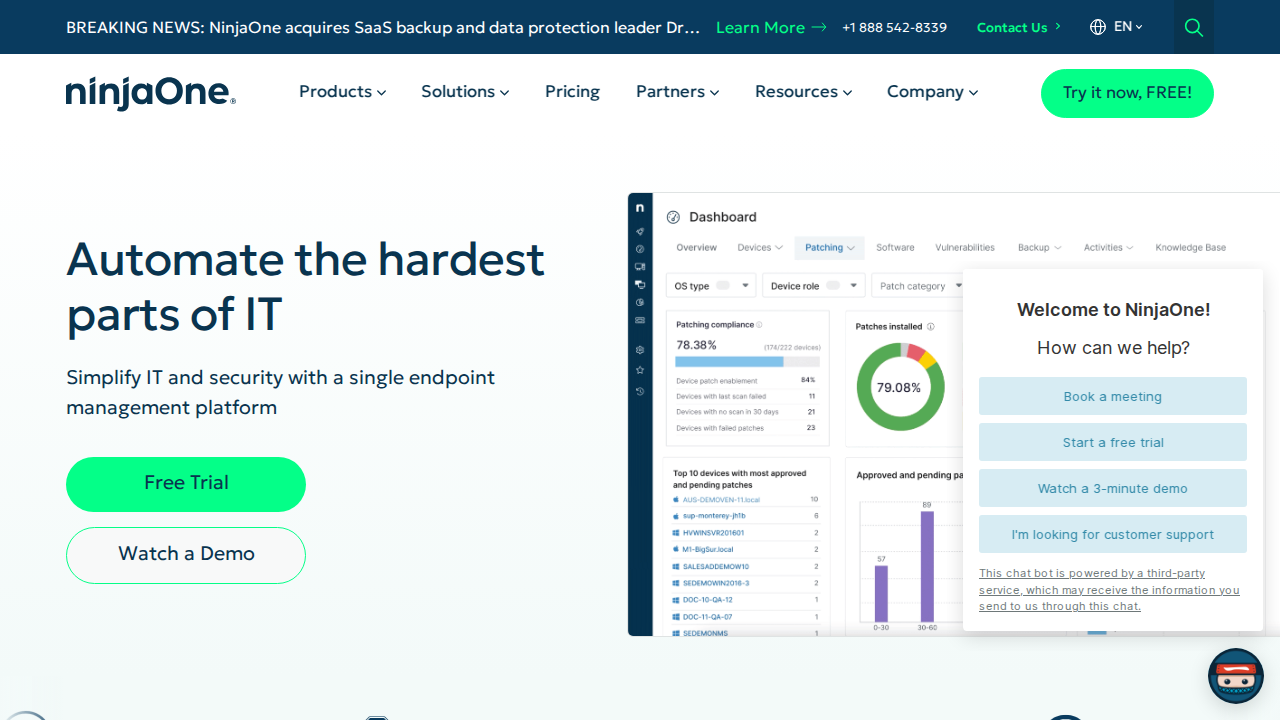Click the info icon beside Patching compliance

click(759, 325)
